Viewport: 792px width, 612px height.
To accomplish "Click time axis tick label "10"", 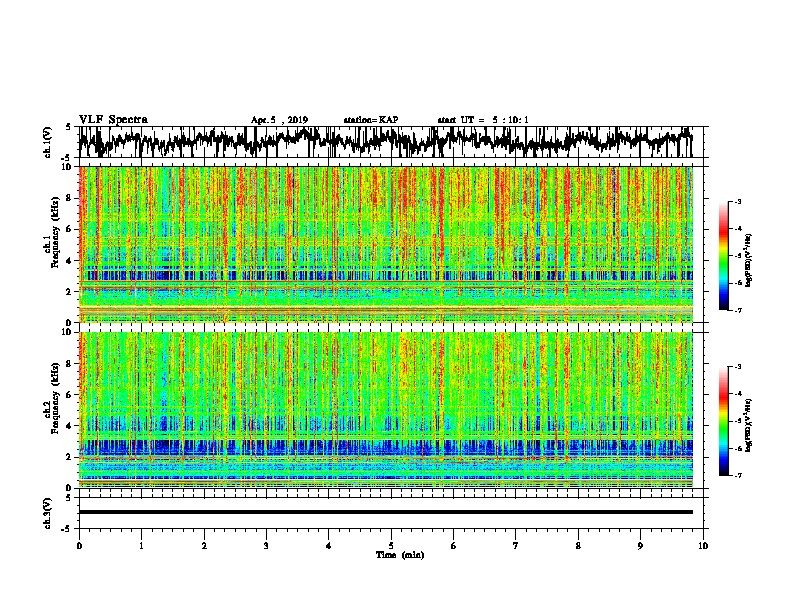I will pos(703,546).
